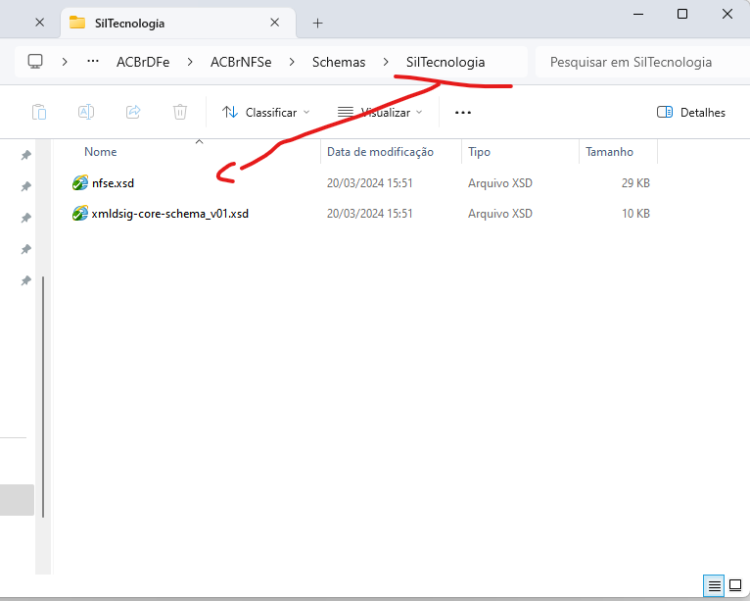Image resolution: width=750 pixels, height=601 pixels.
Task: Open the three-dot more options menu
Action: [463, 112]
